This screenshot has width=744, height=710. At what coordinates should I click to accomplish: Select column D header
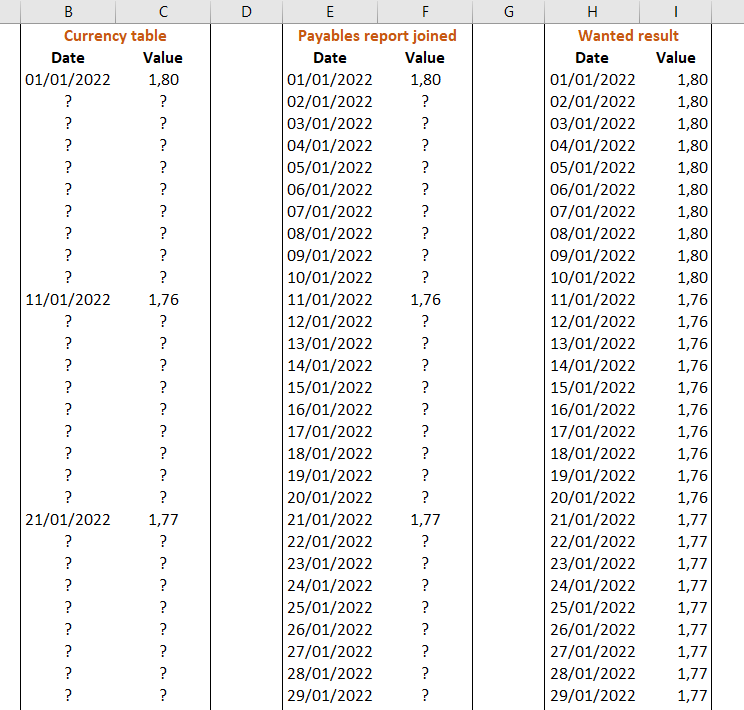click(246, 11)
